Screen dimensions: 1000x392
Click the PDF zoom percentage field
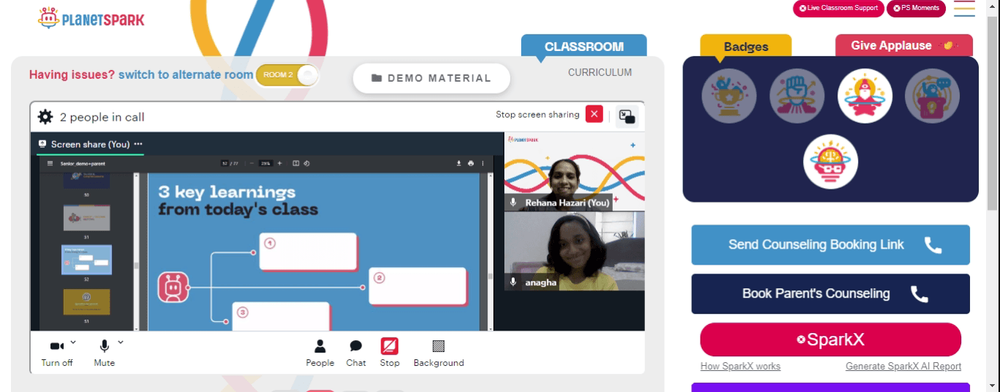[x=265, y=163]
